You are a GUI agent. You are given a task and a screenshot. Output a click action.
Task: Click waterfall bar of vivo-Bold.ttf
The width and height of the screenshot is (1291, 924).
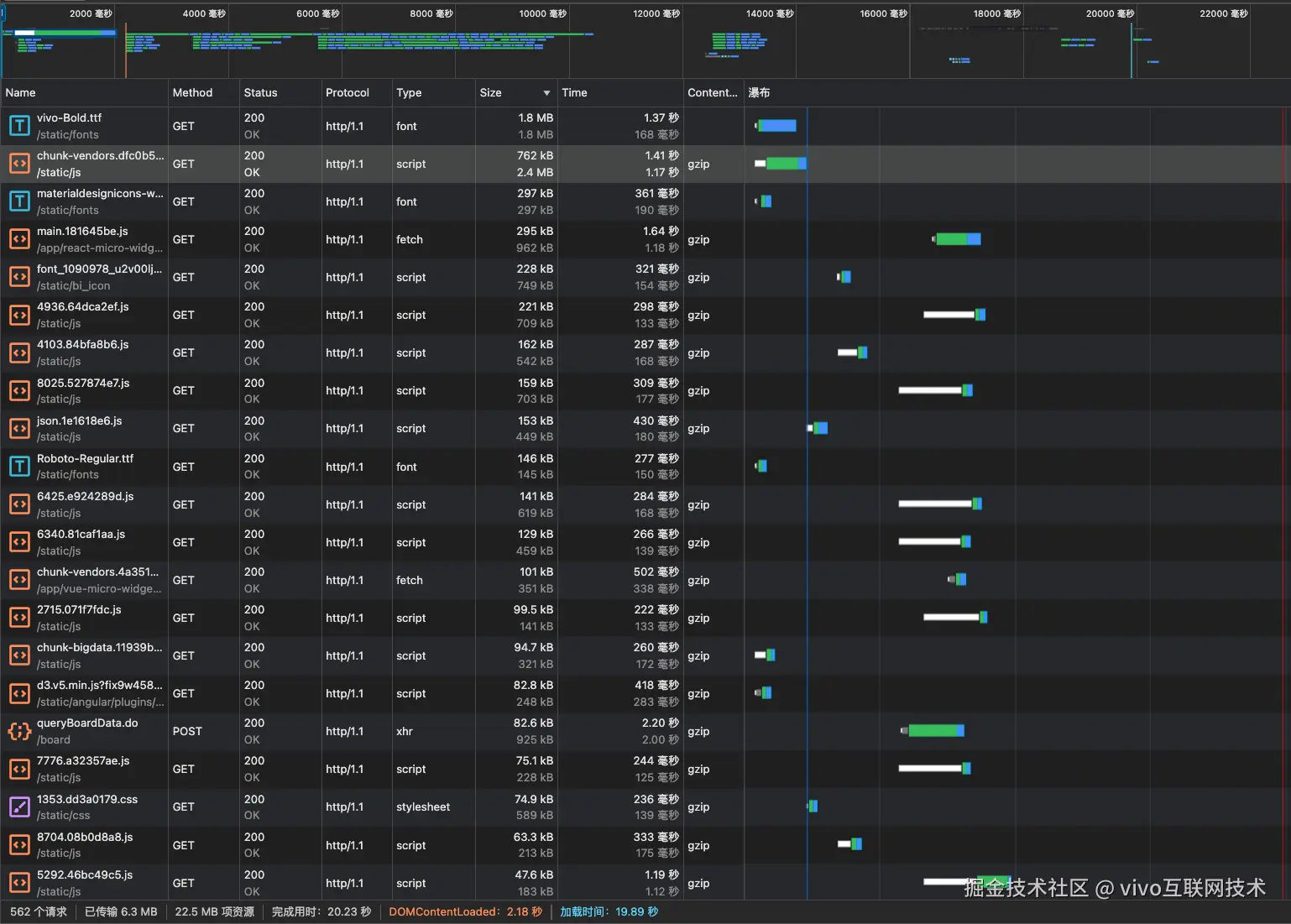click(x=776, y=126)
